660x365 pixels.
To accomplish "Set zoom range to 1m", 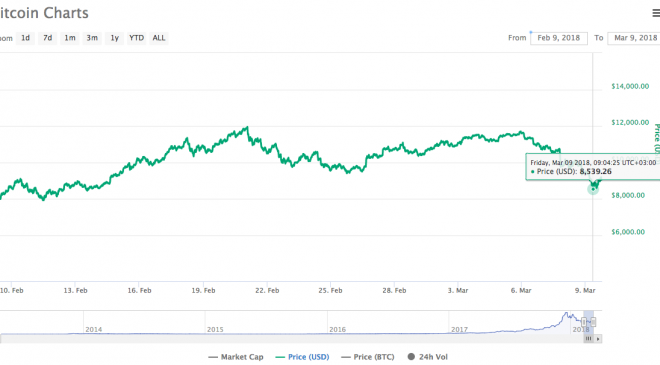I will 70,38.
